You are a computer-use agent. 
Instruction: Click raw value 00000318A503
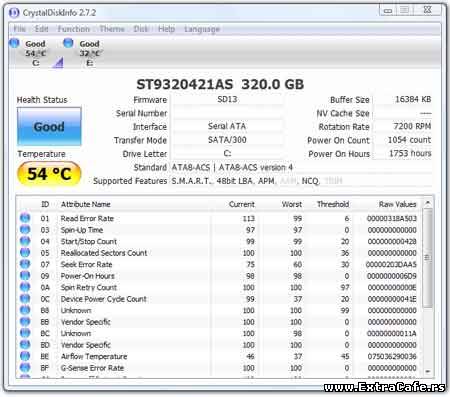[x=391, y=218]
